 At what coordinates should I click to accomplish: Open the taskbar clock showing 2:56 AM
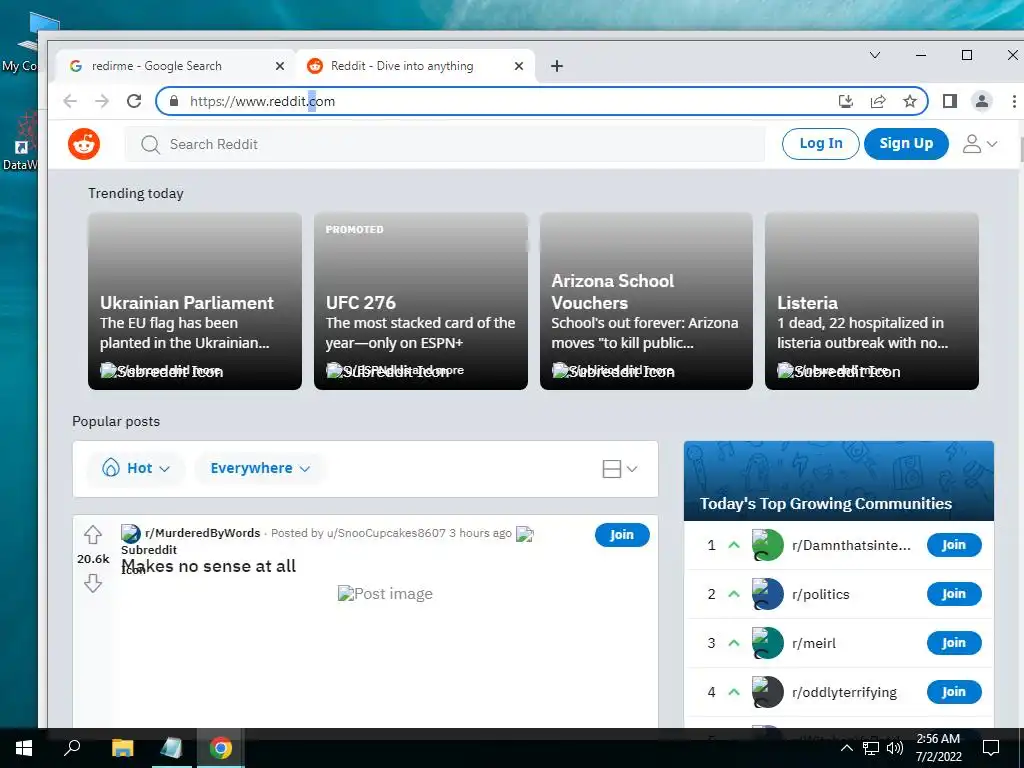[x=938, y=748]
